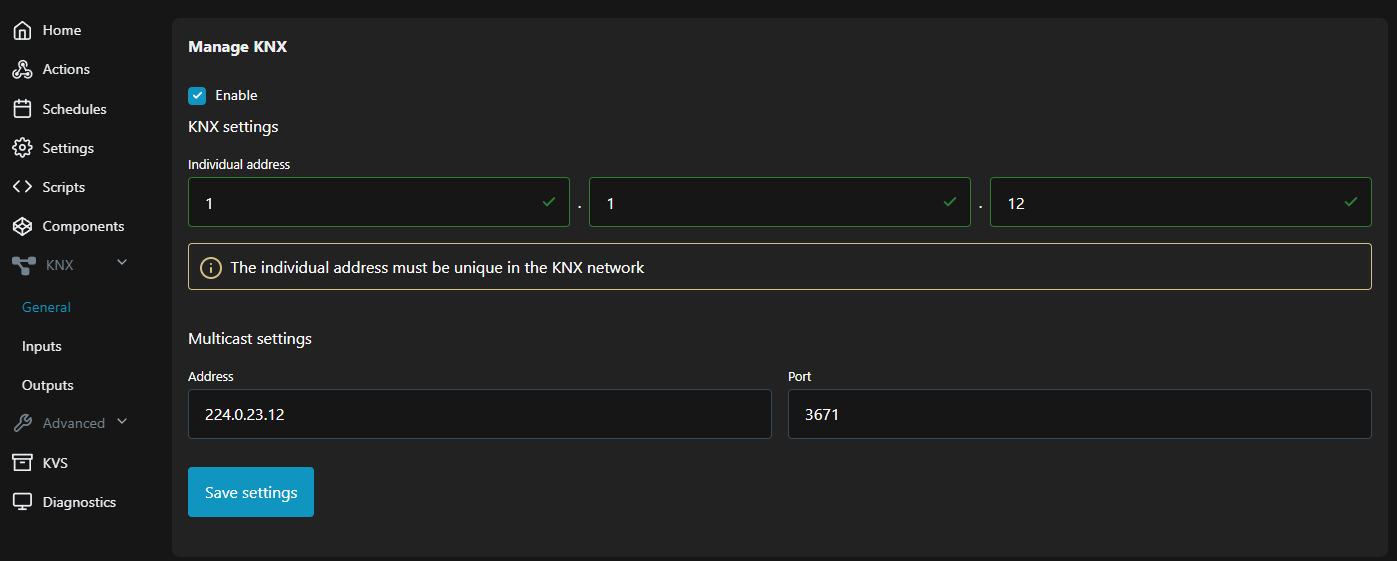Screen dimensions: 1397x561
Task: Open Actions via its webhook icon
Action: 22,70
